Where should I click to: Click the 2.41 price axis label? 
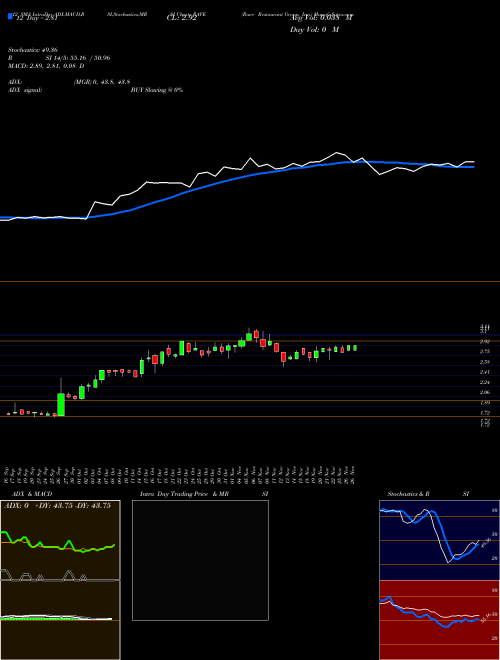pos(484,372)
